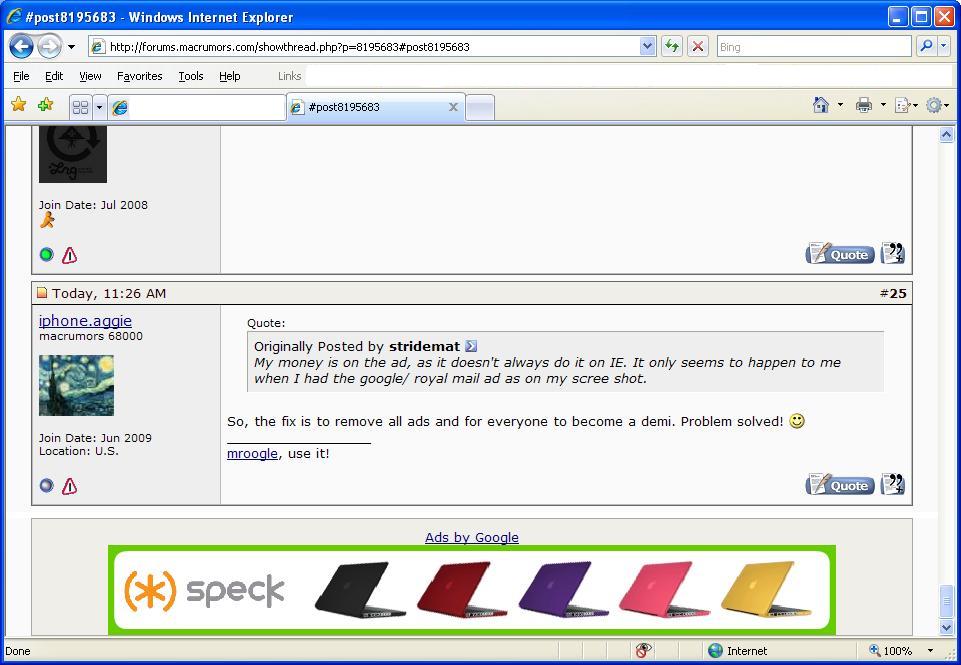Toggle multi-quote on the upper post

(892, 253)
